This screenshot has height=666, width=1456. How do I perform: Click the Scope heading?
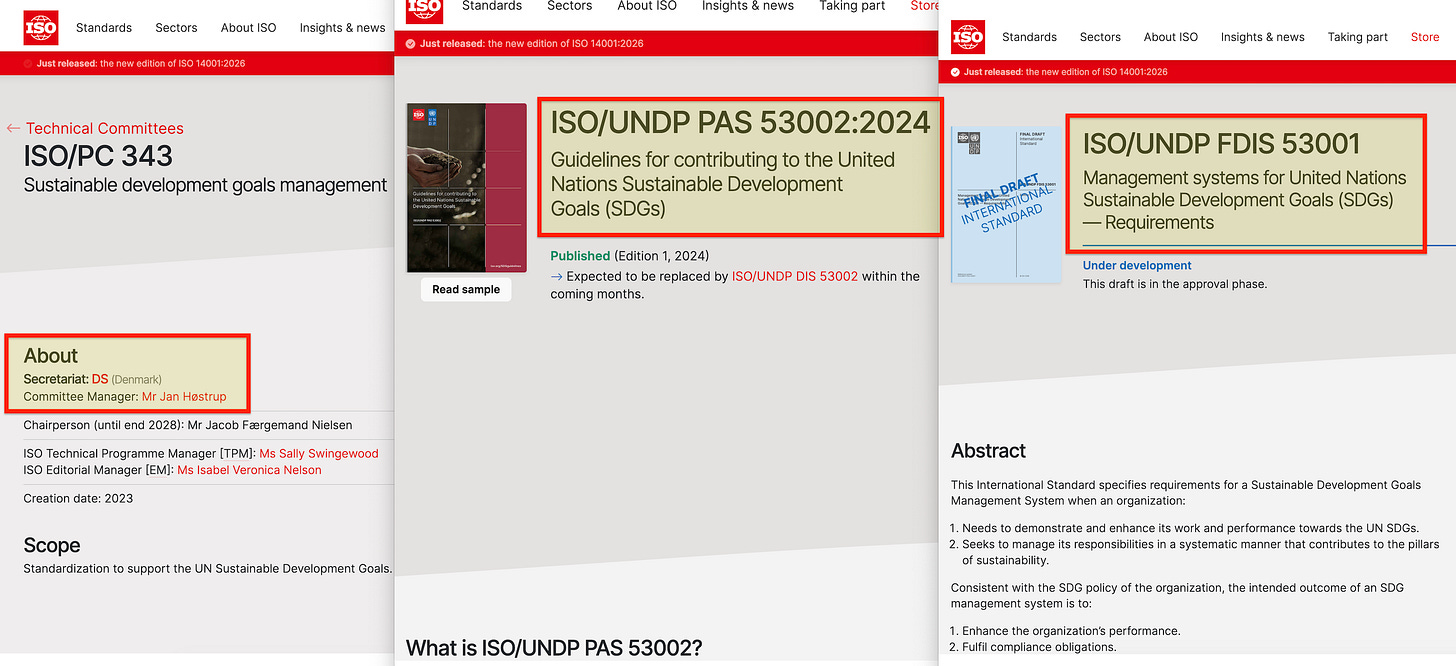(x=52, y=545)
